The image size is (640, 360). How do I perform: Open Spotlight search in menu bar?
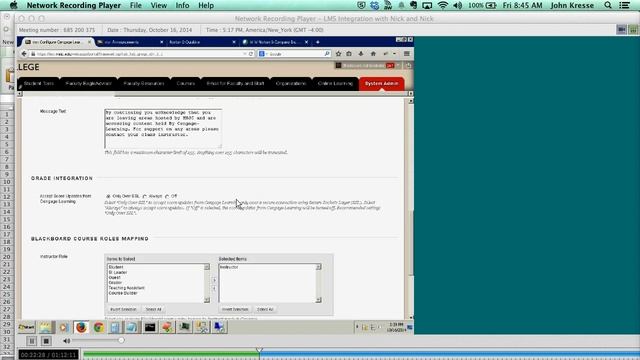pyautogui.click(x=608, y=5)
